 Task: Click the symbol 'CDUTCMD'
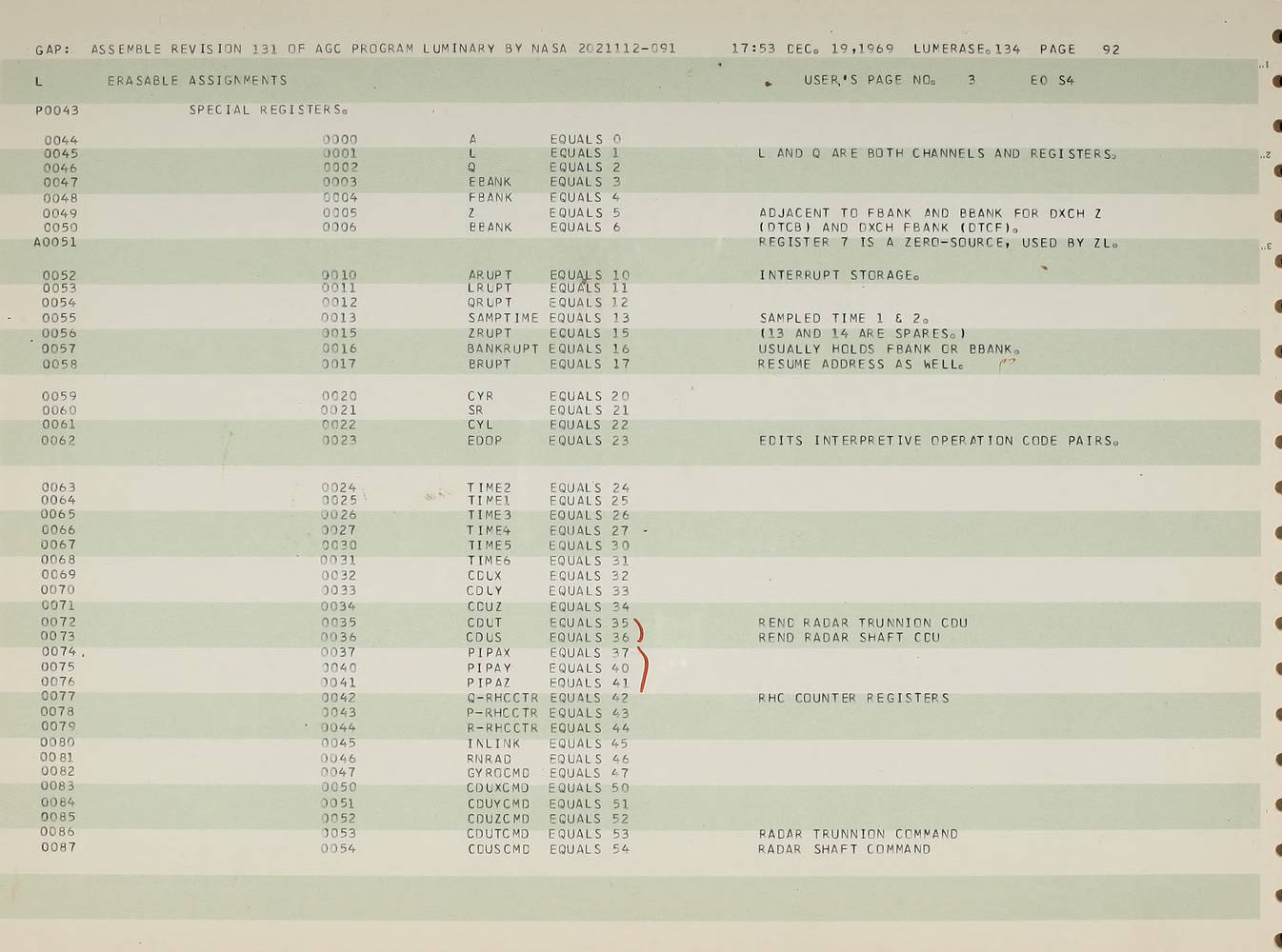coord(498,834)
